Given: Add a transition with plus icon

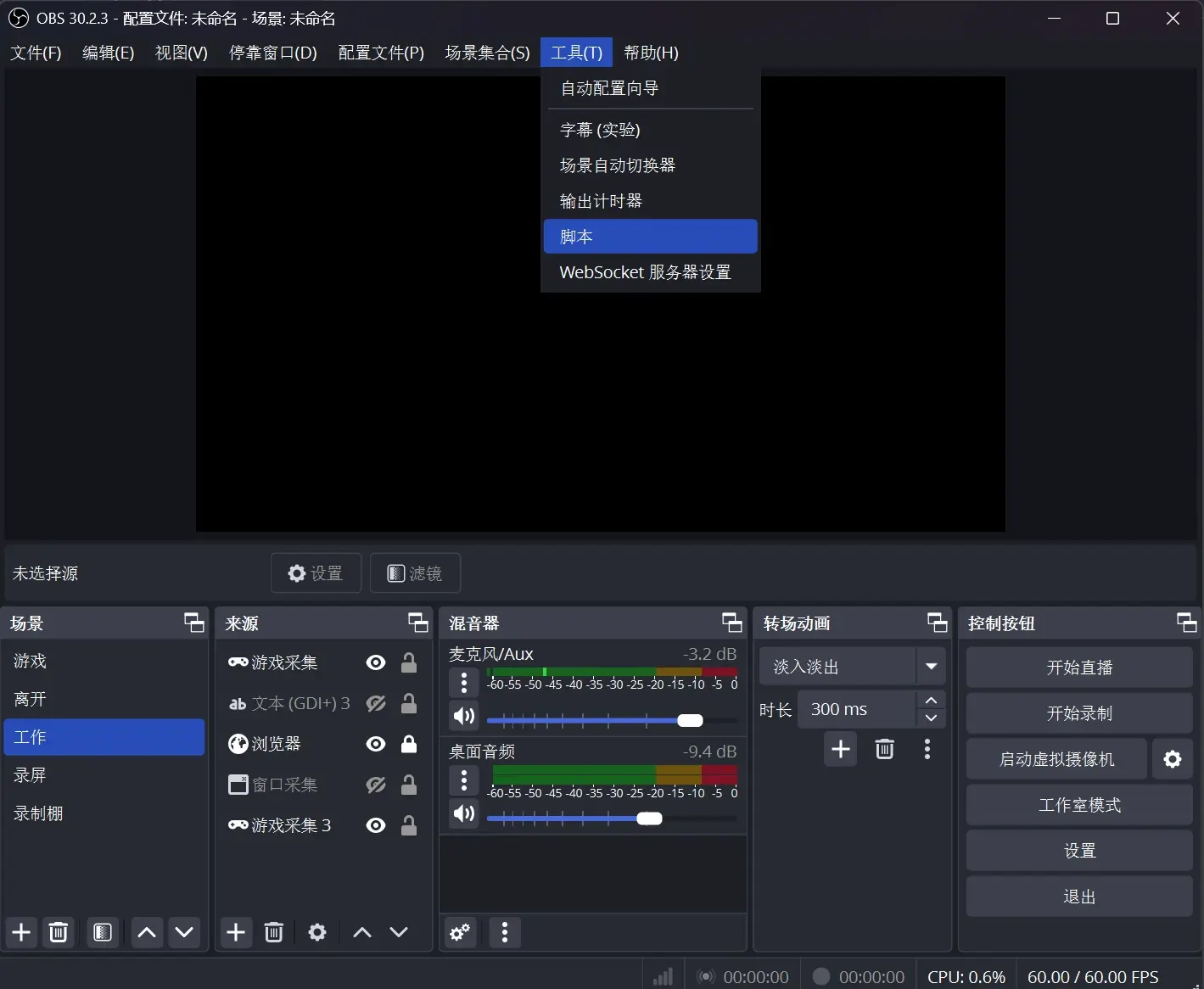Looking at the screenshot, I should [x=841, y=749].
